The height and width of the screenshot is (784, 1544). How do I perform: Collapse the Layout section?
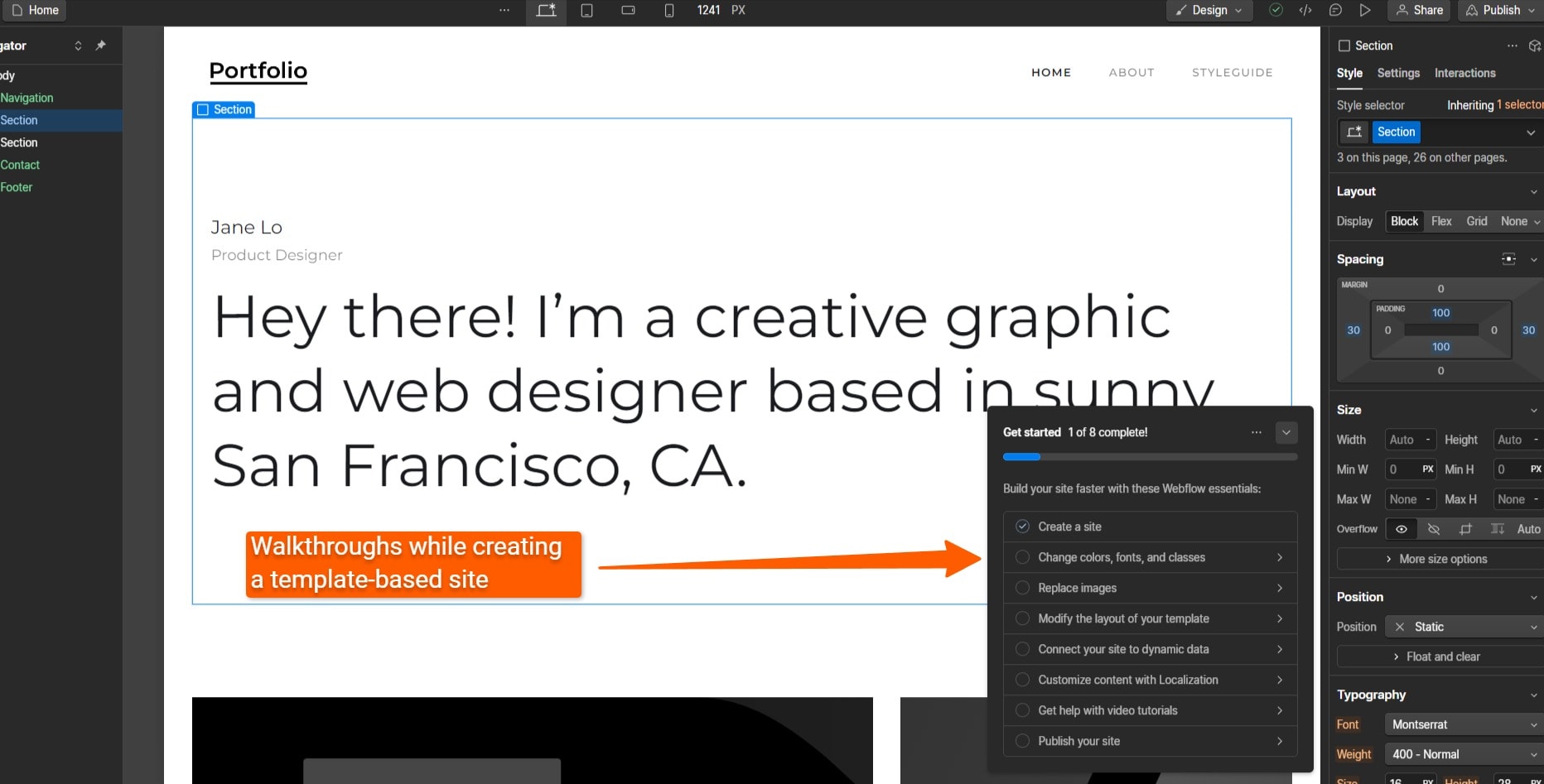click(x=1533, y=191)
